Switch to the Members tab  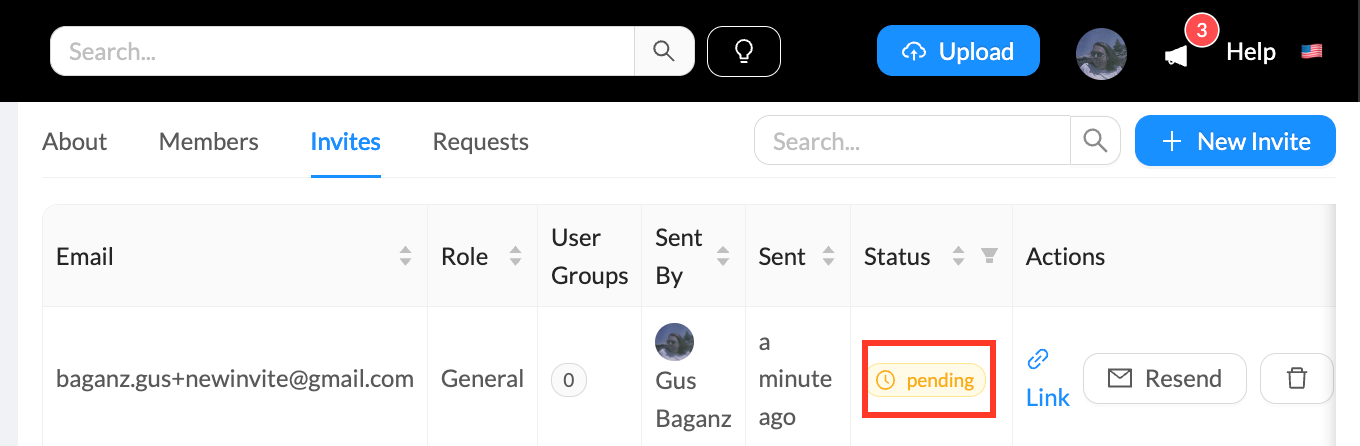coord(208,142)
